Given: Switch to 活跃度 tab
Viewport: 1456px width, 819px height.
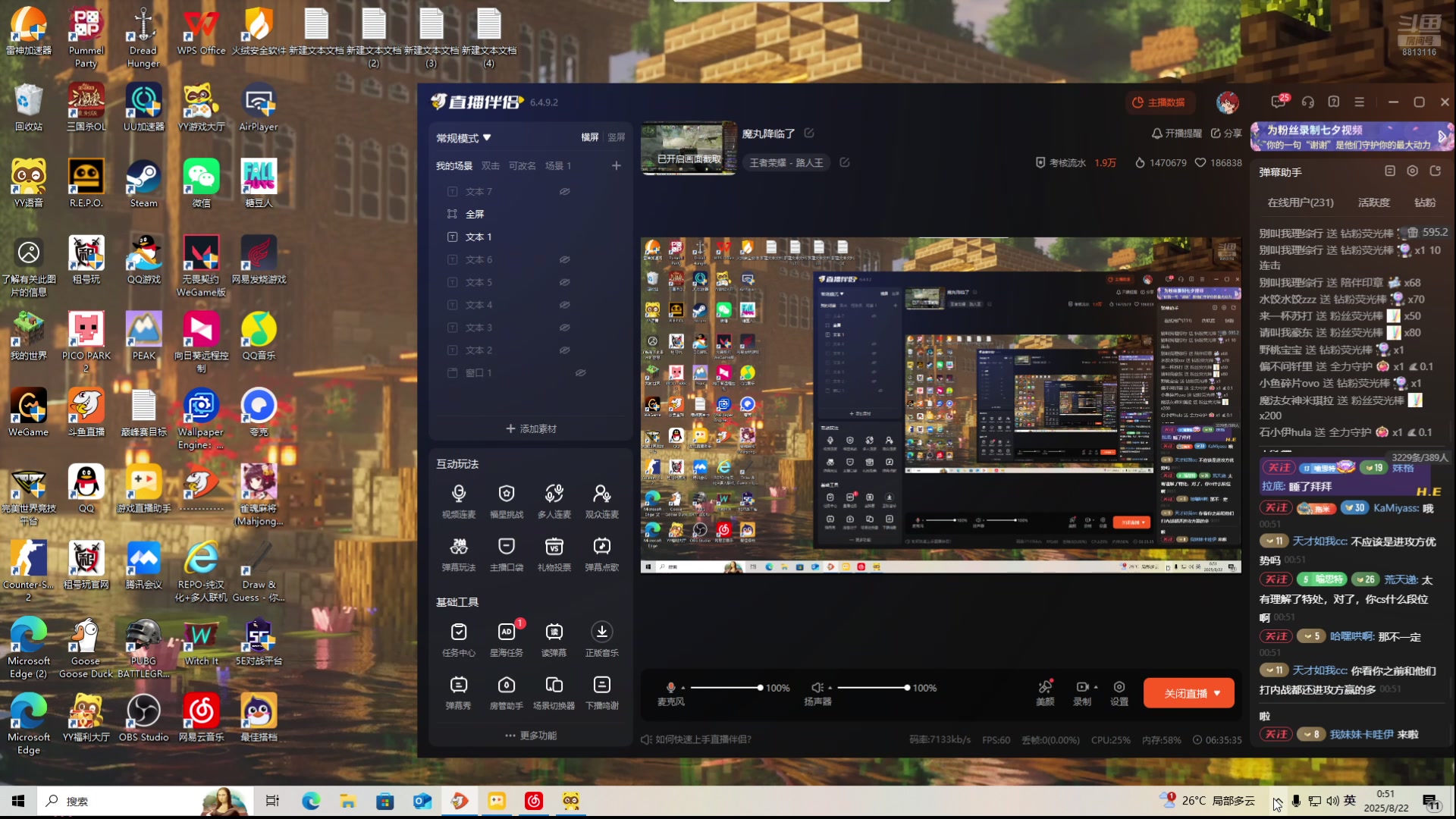Looking at the screenshot, I should pyautogui.click(x=1374, y=202).
